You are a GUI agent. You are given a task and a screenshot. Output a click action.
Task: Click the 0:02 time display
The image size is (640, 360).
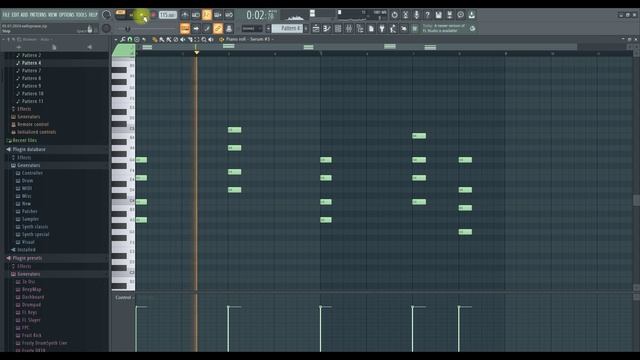click(x=260, y=16)
